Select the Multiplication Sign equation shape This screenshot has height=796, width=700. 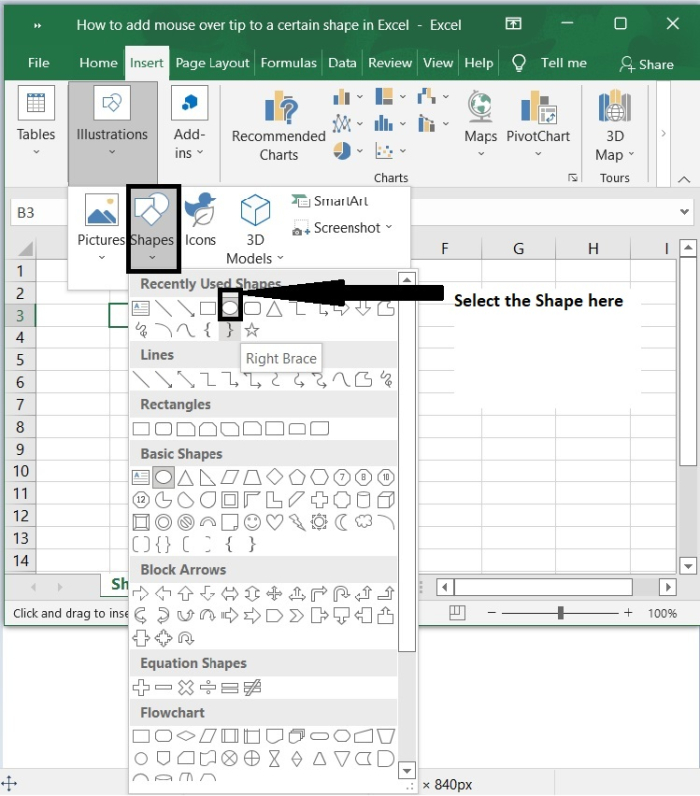[186, 688]
